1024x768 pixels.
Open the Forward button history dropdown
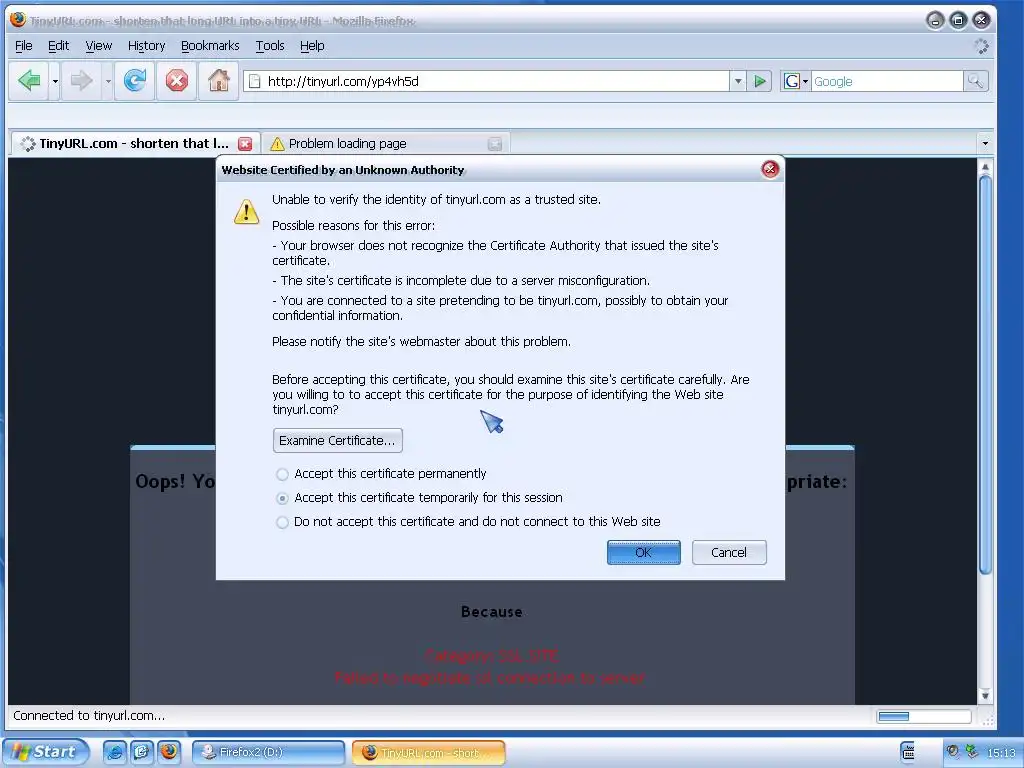(108, 82)
